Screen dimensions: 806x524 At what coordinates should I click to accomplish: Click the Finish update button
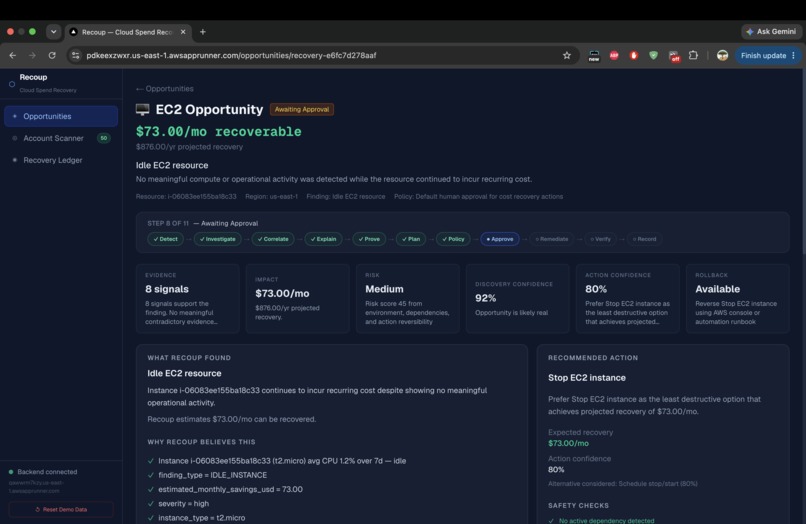point(768,56)
